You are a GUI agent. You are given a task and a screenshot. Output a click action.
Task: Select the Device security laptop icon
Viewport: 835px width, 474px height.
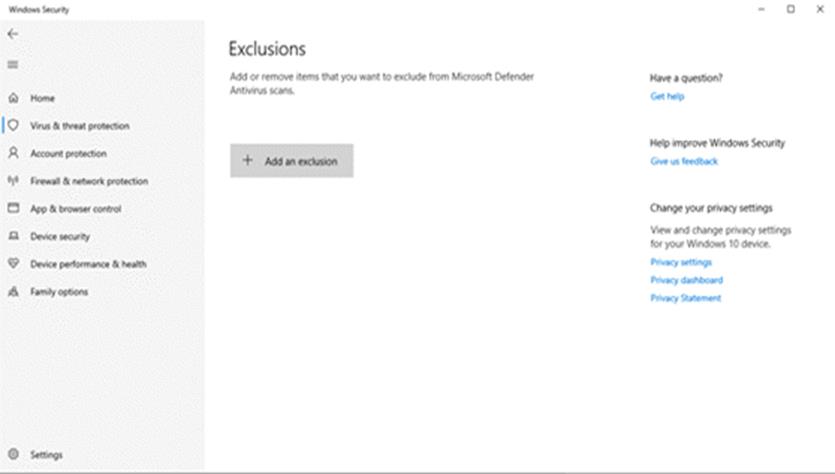[13, 237]
